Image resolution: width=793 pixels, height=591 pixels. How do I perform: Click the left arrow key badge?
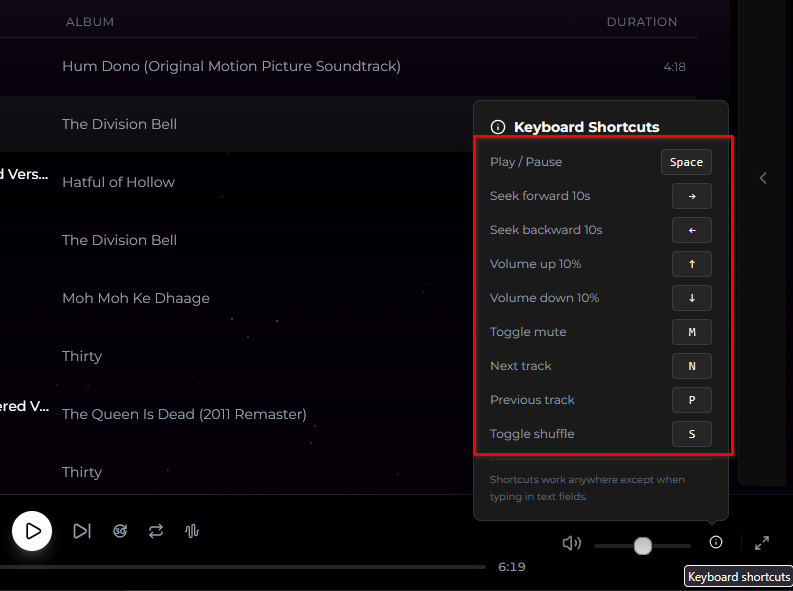coord(692,230)
